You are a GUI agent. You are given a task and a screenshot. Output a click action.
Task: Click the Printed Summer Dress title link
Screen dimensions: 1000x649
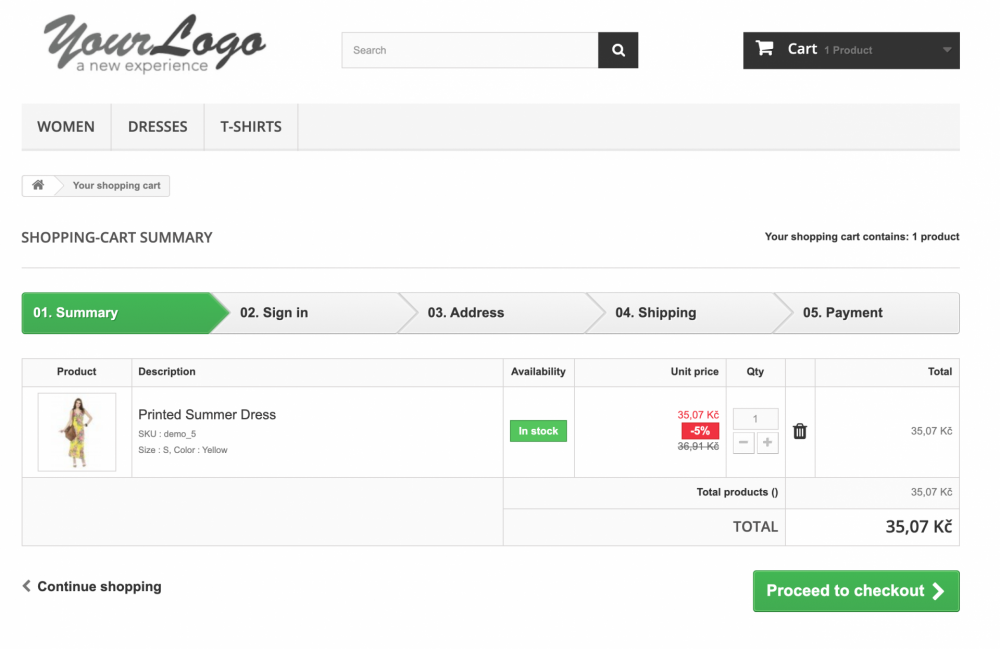207,414
